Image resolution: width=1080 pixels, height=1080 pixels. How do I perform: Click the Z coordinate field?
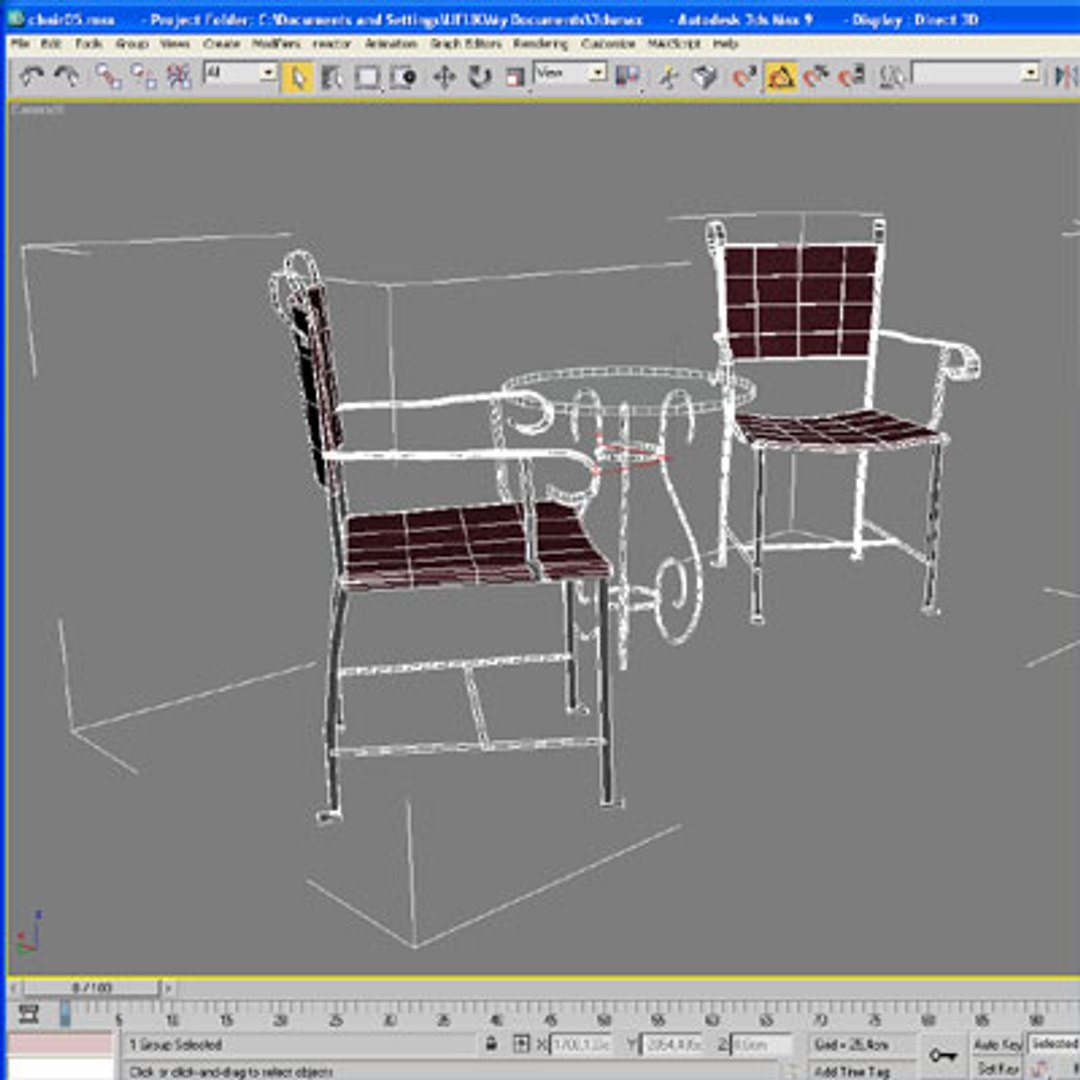point(761,1045)
